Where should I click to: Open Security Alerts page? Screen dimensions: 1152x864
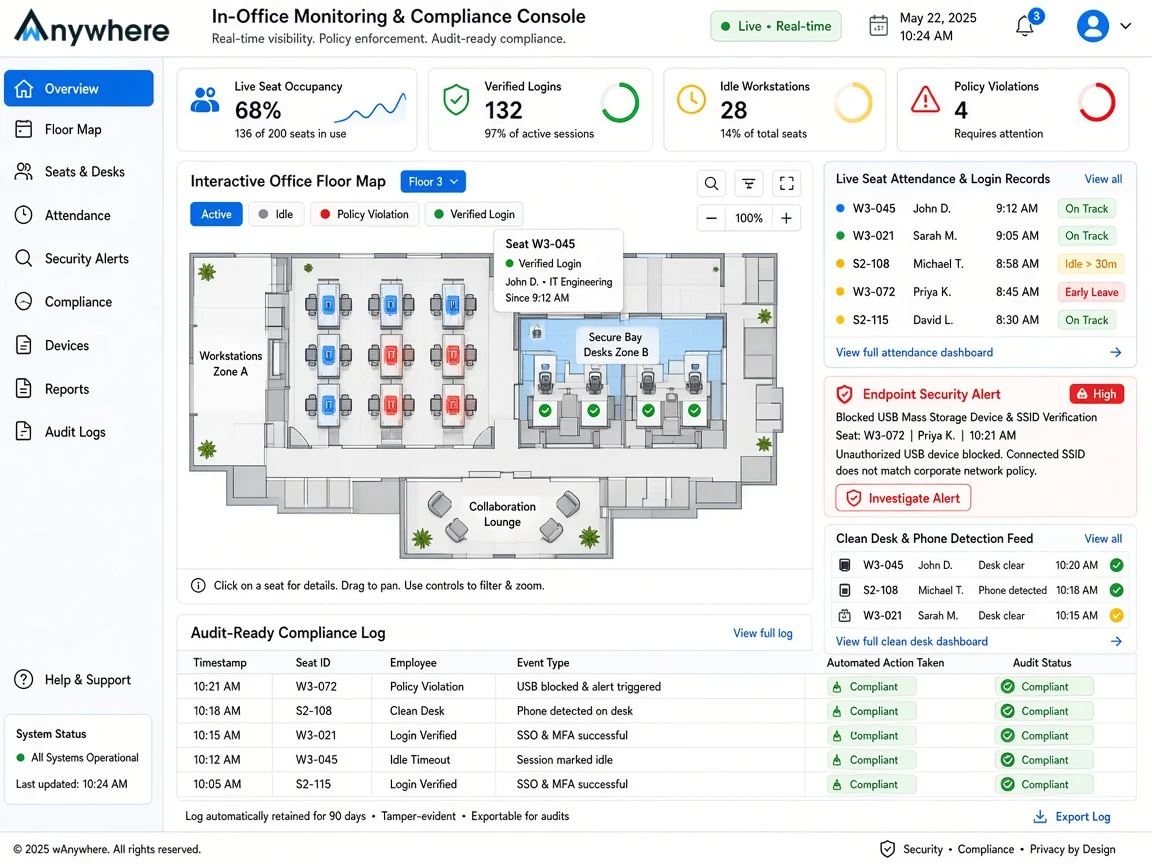pyautogui.click(x=79, y=259)
